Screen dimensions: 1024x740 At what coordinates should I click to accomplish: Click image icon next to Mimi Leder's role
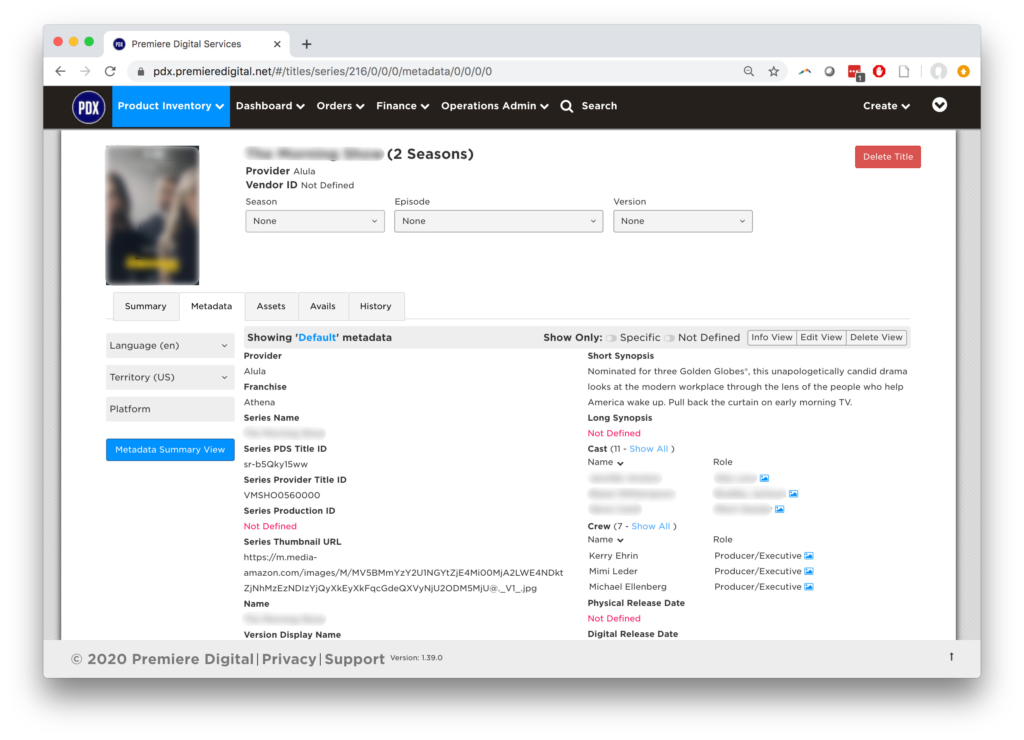(x=810, y=572)
